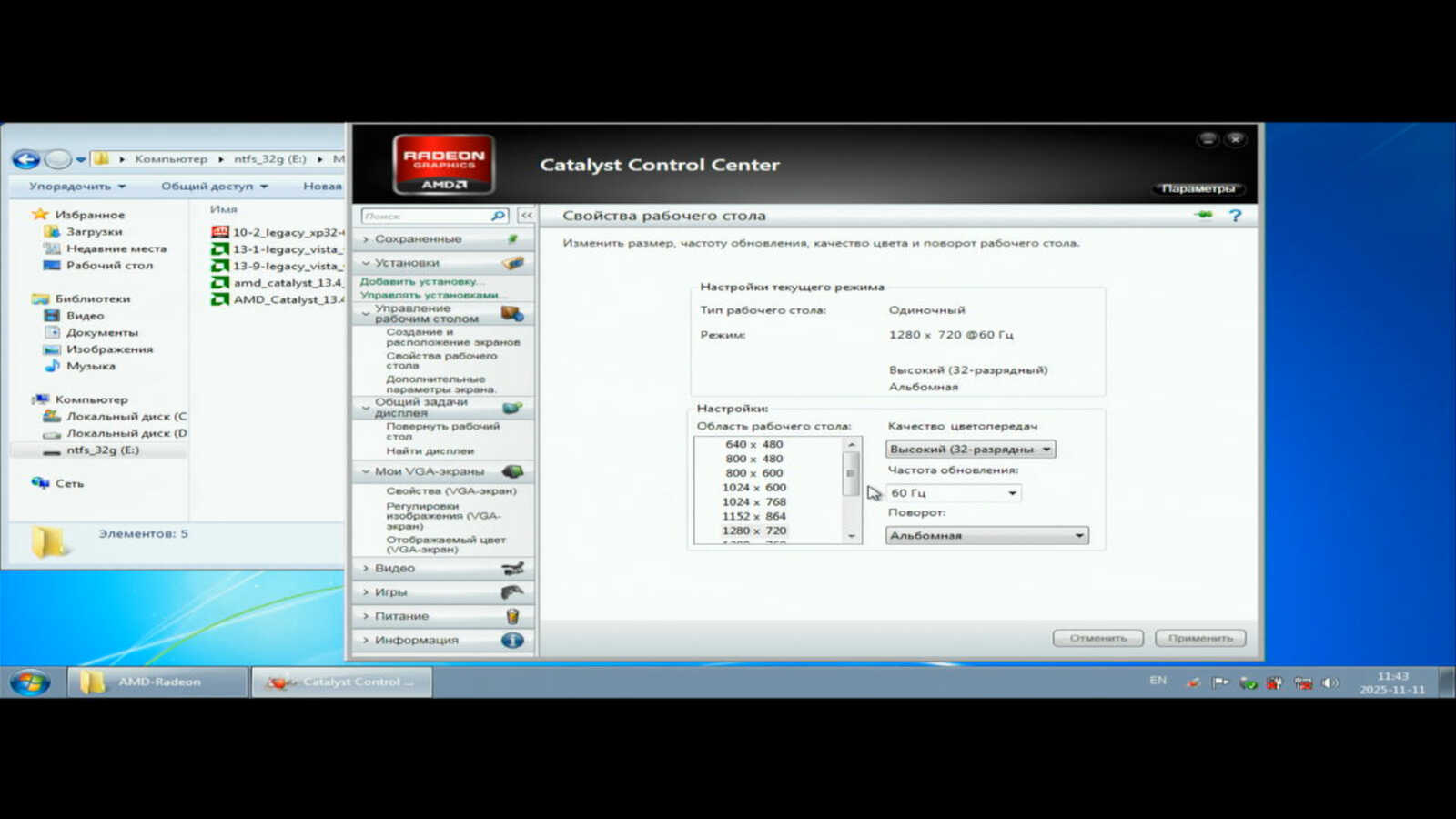Click the Отменить button
The height and width of the screenshot is (819, 1456).
[x=1098, y=638]
